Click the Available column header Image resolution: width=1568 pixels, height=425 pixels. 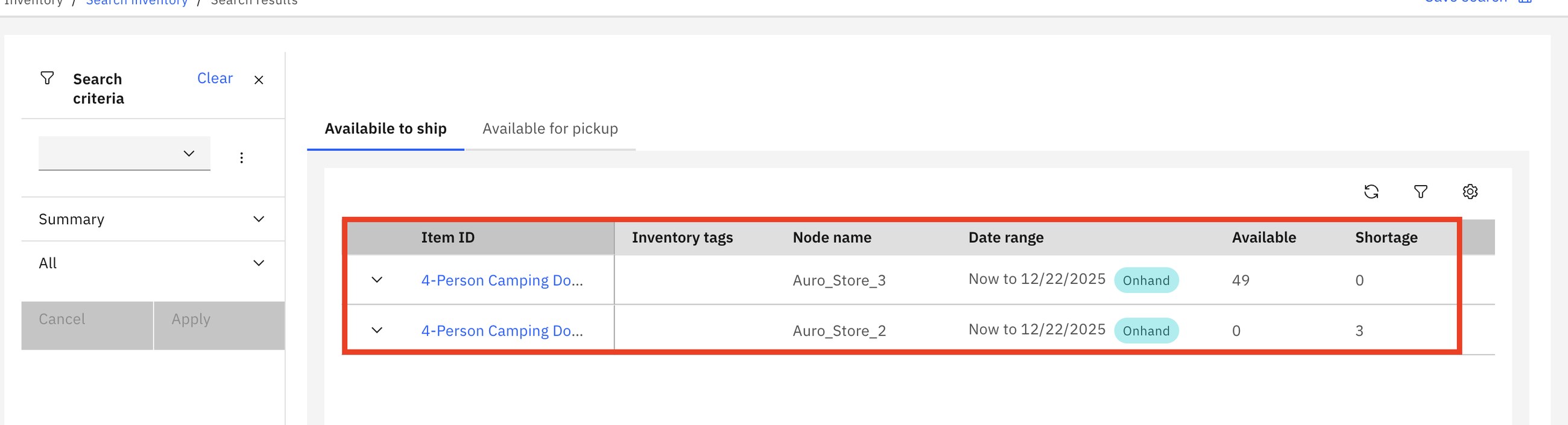click(x=1263, y=238)
